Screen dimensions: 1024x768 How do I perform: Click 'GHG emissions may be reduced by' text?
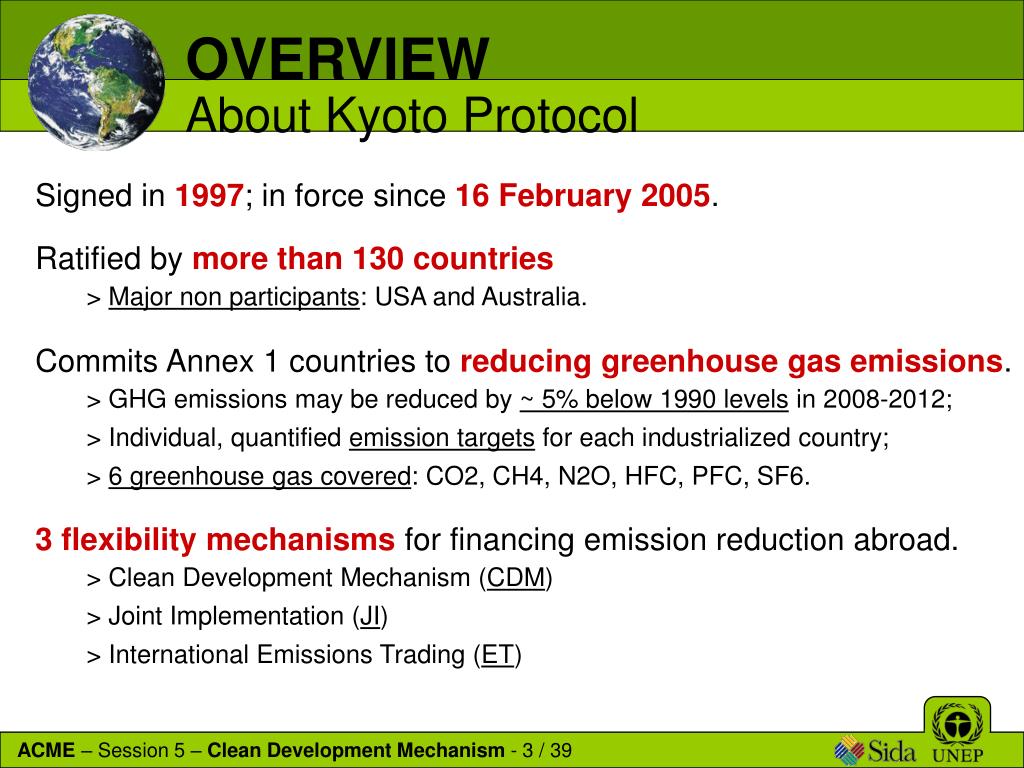[310, 399]
